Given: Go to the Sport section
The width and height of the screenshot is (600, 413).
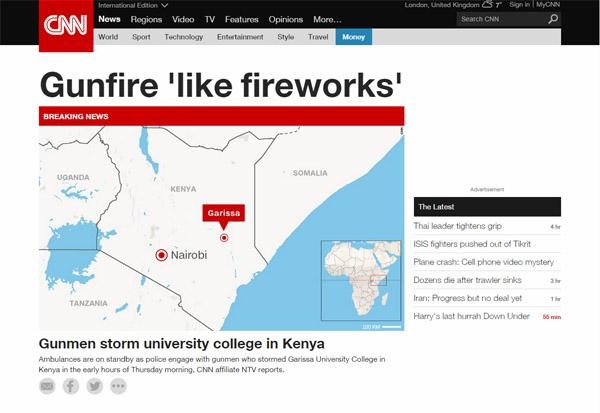Looking at the screenshot, I should click(x=140, y=37).
